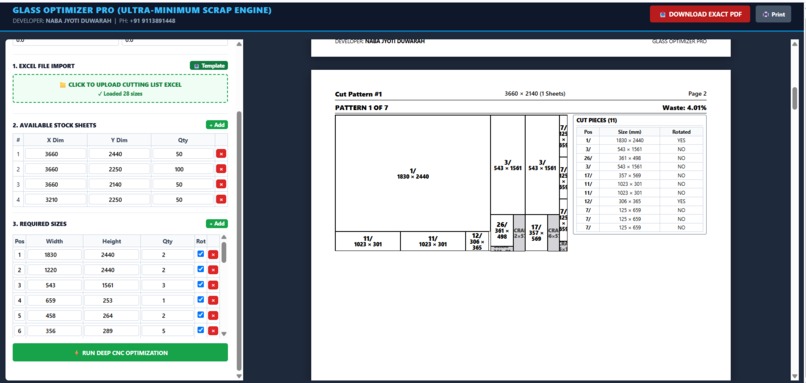806x383 pixels.
Task: Click up arrow of required sizes scrollbar
Action: click(224, 237)
